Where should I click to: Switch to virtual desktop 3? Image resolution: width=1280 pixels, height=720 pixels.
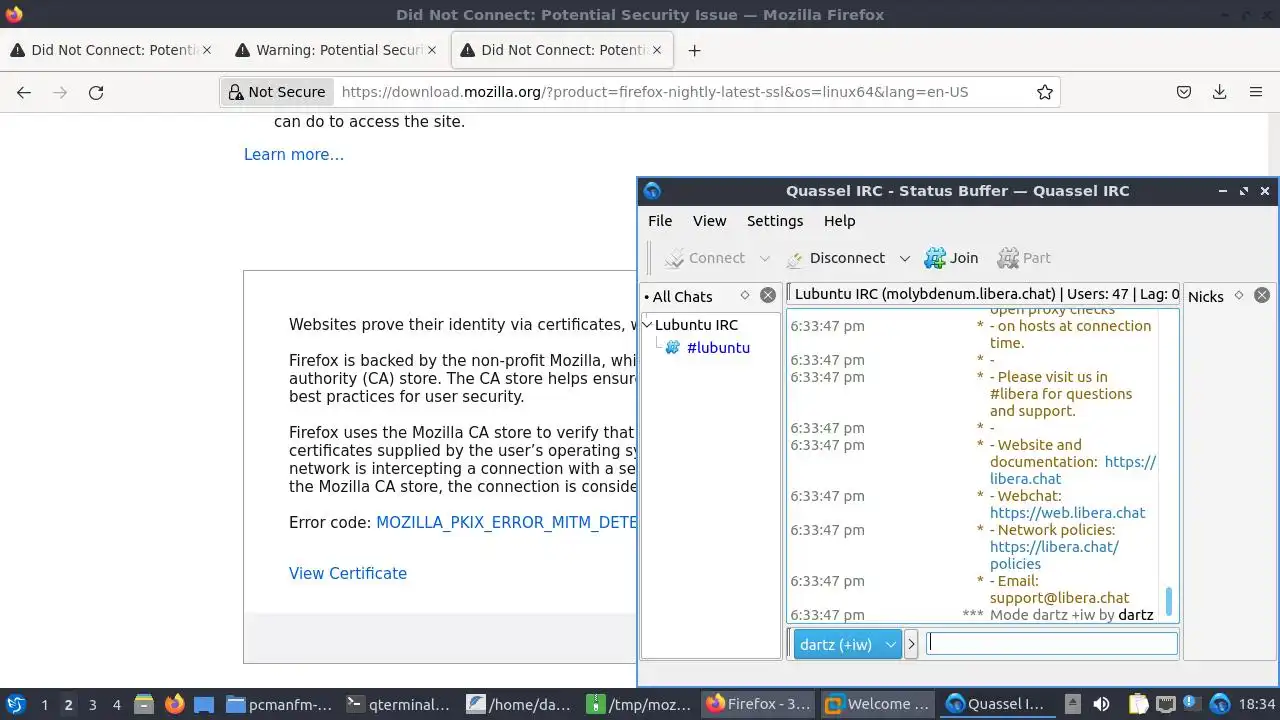click(x=92, y=704)
